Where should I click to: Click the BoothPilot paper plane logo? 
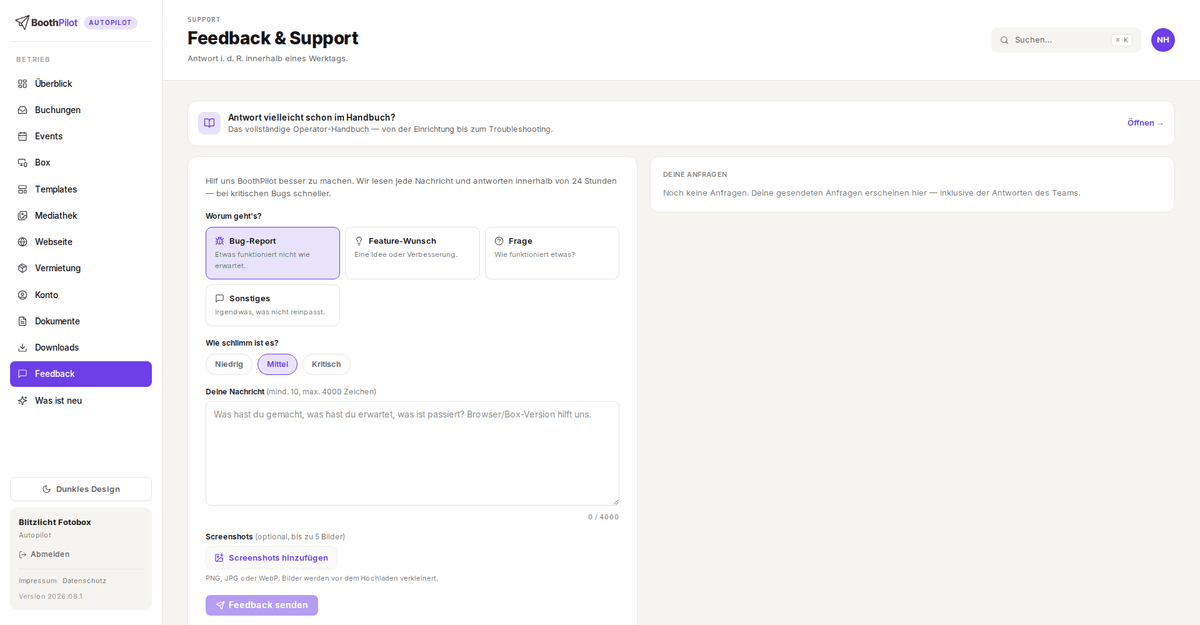point(22,22)
